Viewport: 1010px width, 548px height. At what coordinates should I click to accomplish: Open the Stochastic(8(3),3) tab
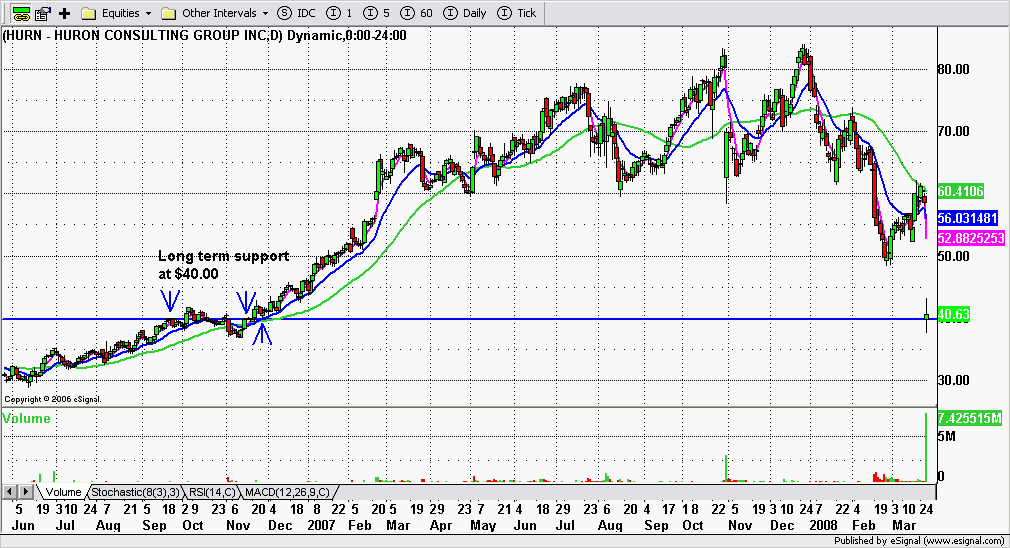pyautogui.click(x=135, y=492)
